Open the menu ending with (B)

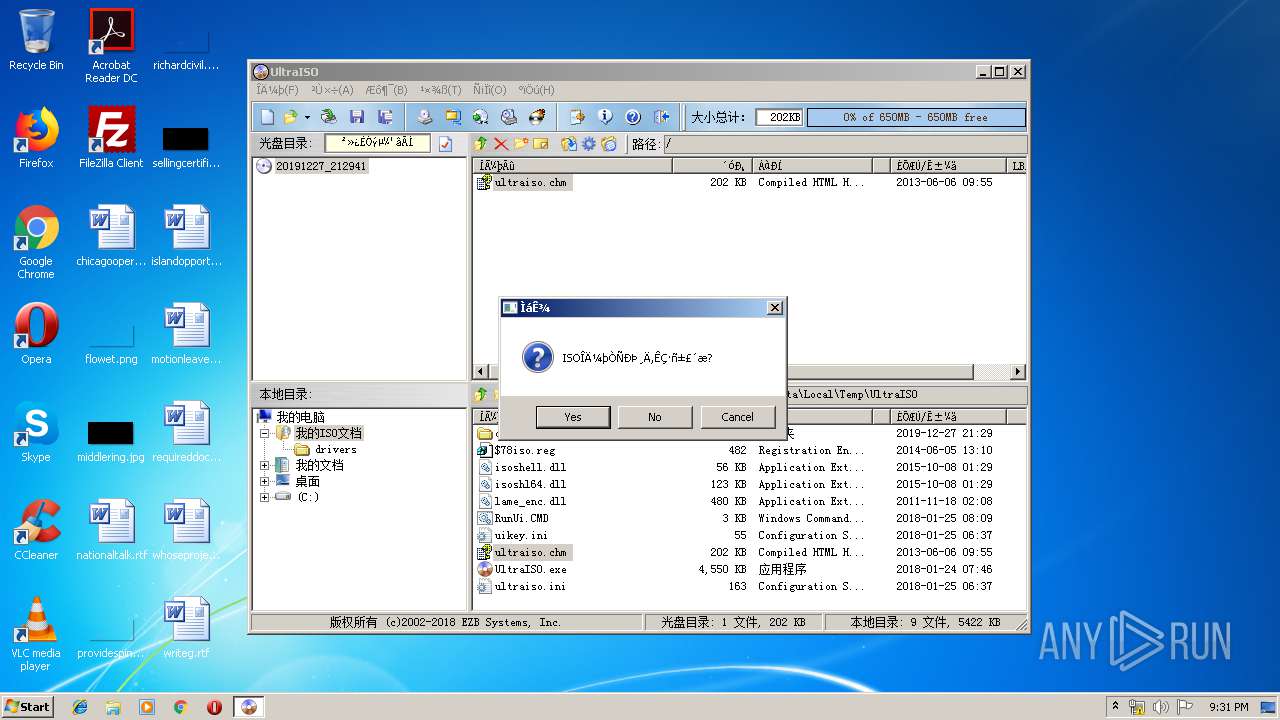[386, 90]
